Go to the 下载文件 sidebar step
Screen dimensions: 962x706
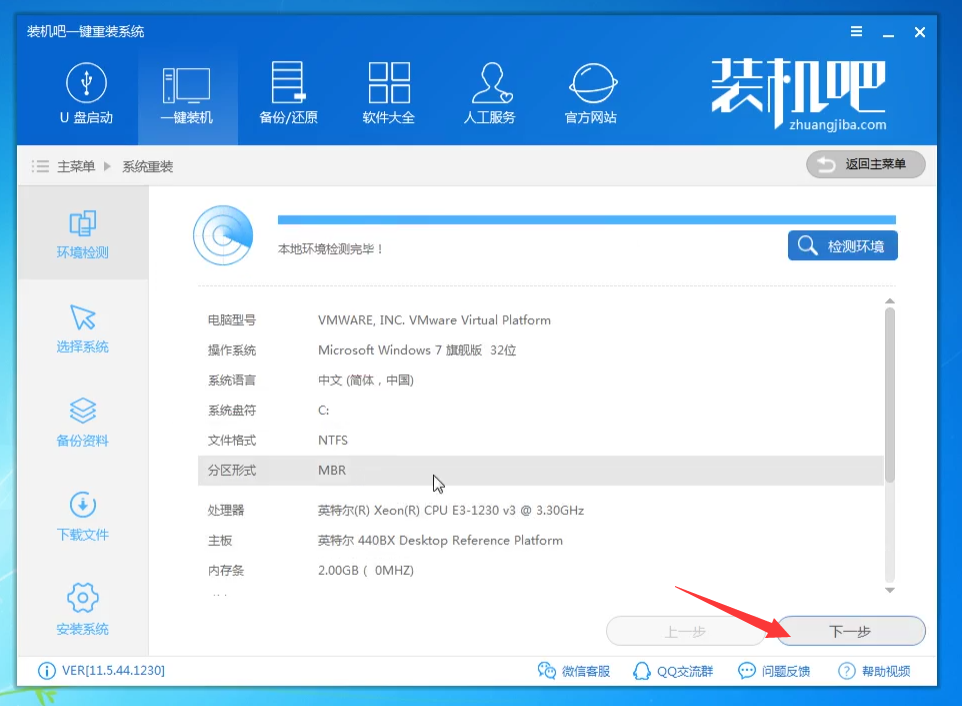(x=83, y=517)
